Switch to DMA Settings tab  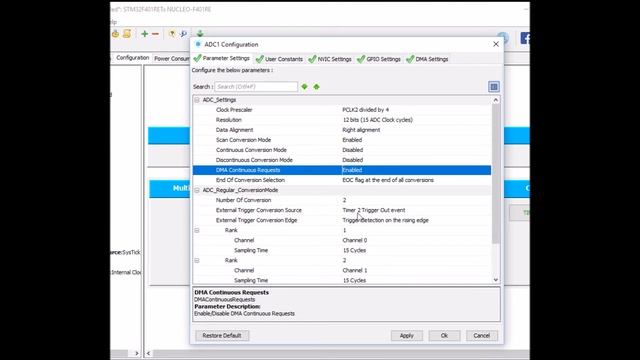pyautogui.click(x=427, y=59)
